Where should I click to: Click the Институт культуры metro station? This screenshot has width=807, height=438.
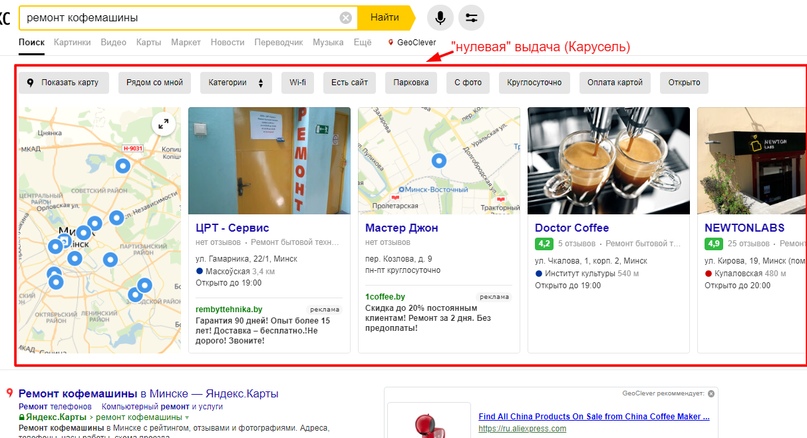tap(580, 273)
